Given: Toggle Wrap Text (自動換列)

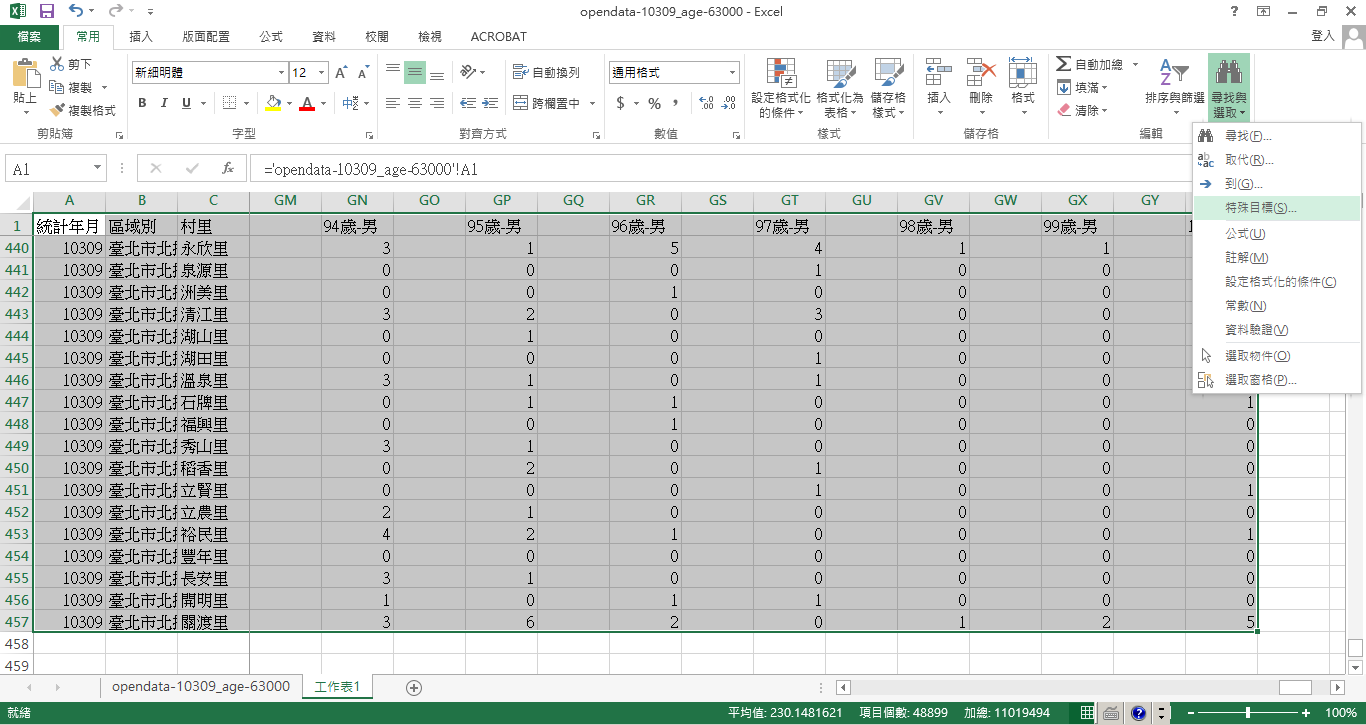Looking at the screenshot, I should point(546,73).
